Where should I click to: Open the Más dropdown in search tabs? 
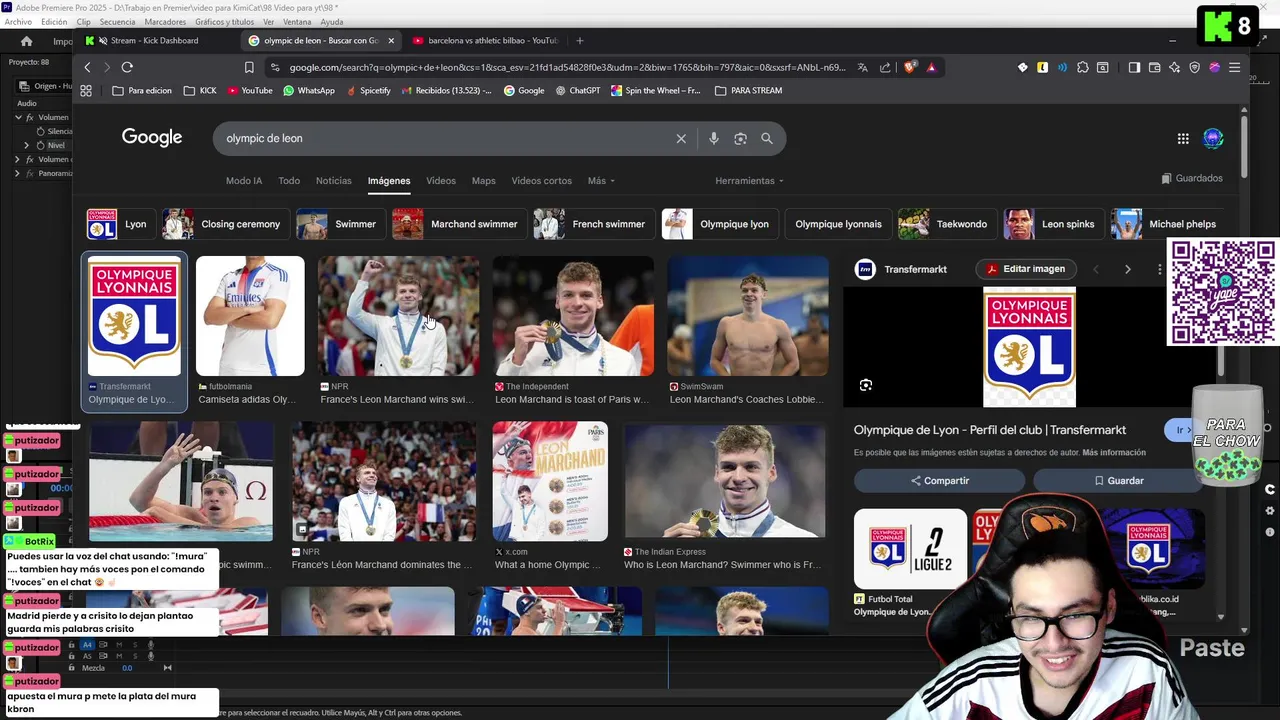point(601,181)
